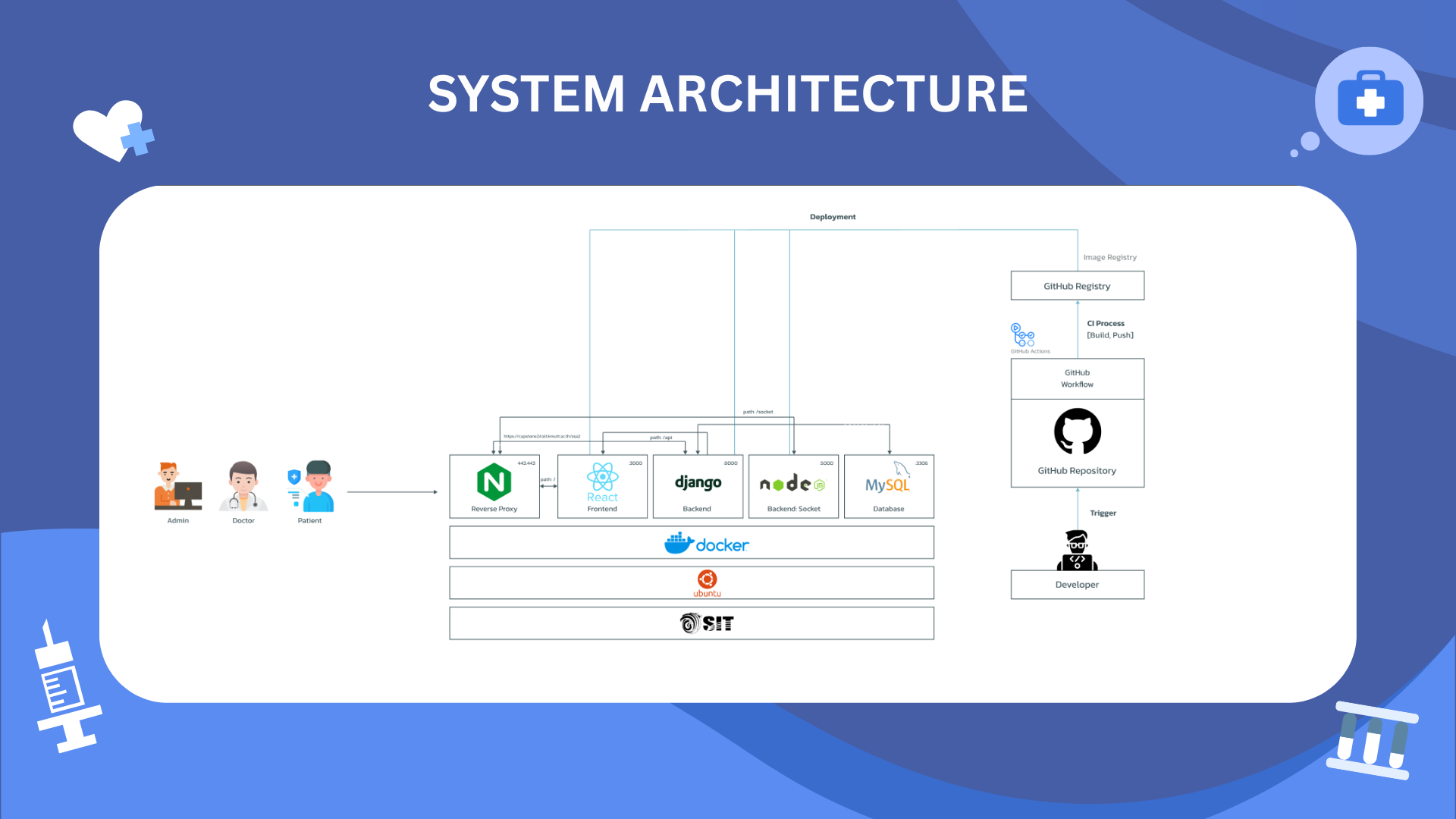Click the Patient avatar icon
The height and width of the screenshot is (819, 1456).
[311, 486]
